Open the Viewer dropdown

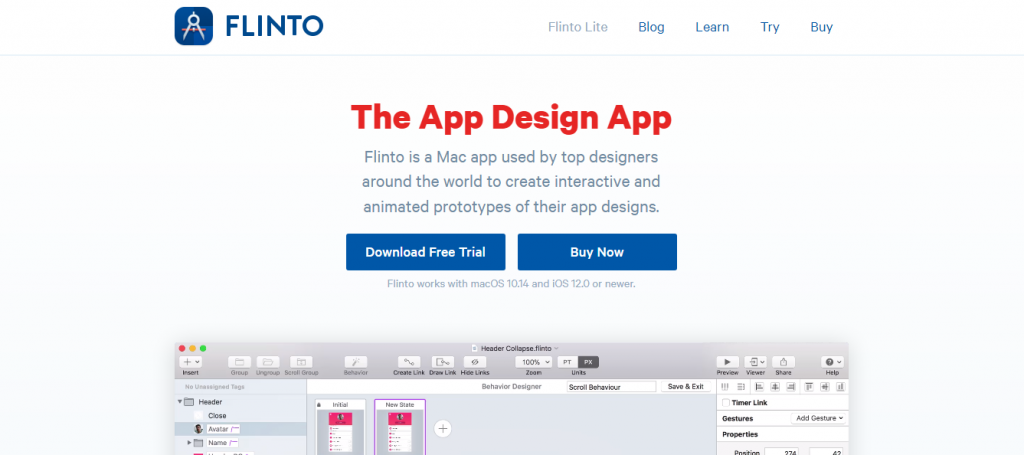click(x=756, y=362)
